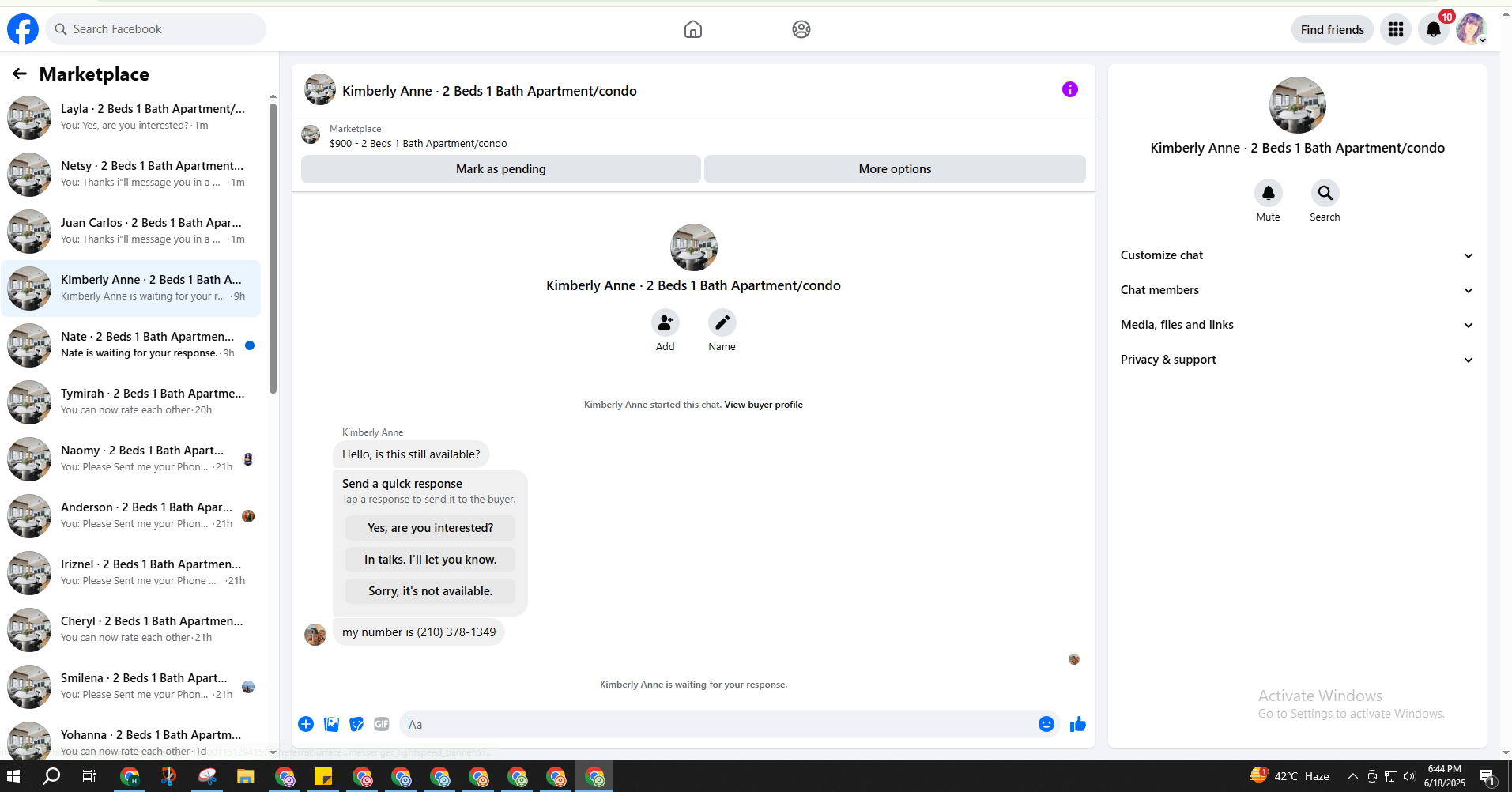Click Mark as pending button

click(501, 169)
